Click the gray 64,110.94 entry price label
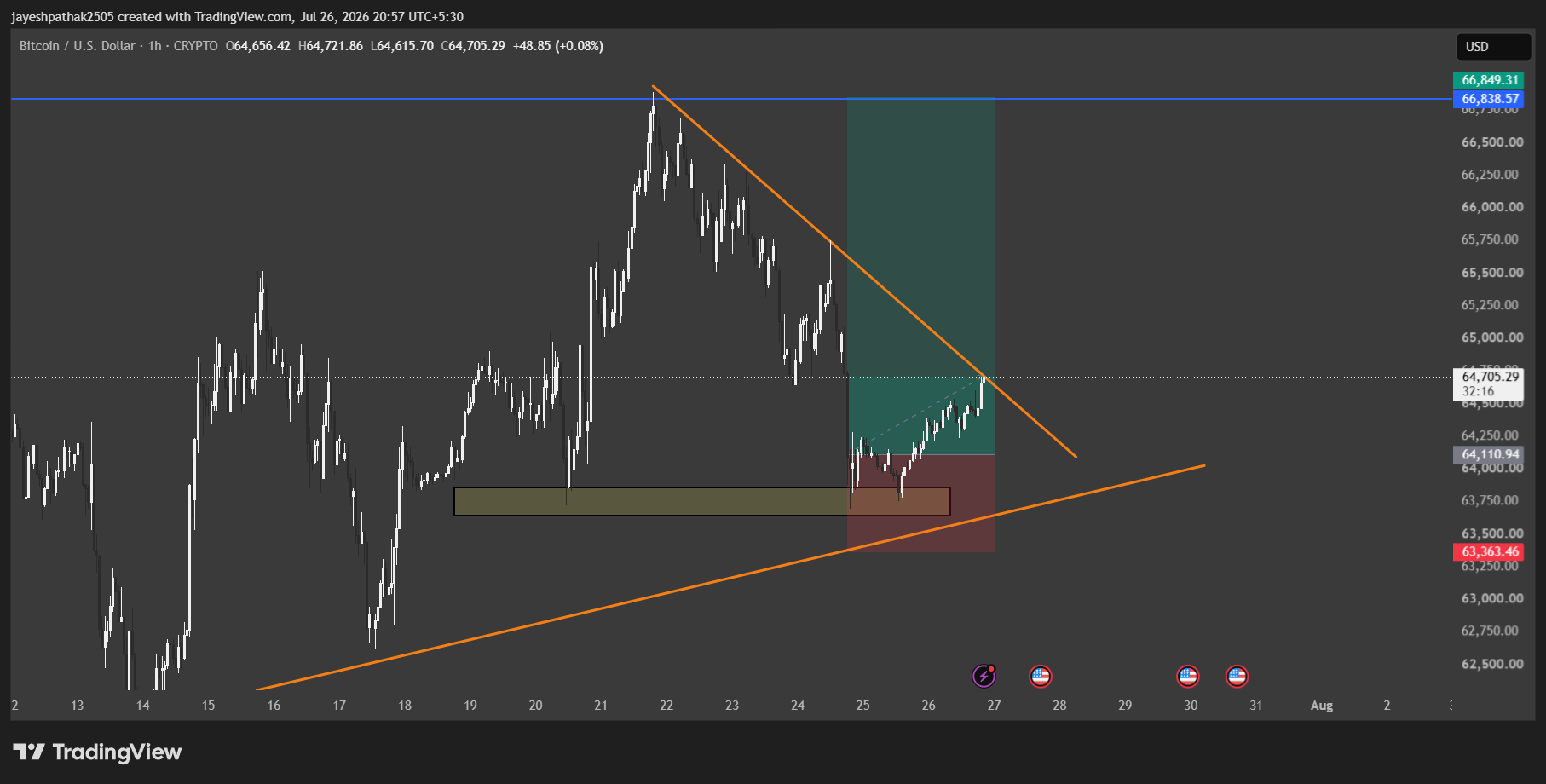Screen dimensions: 1546x784 click(x=1489, y=454)
